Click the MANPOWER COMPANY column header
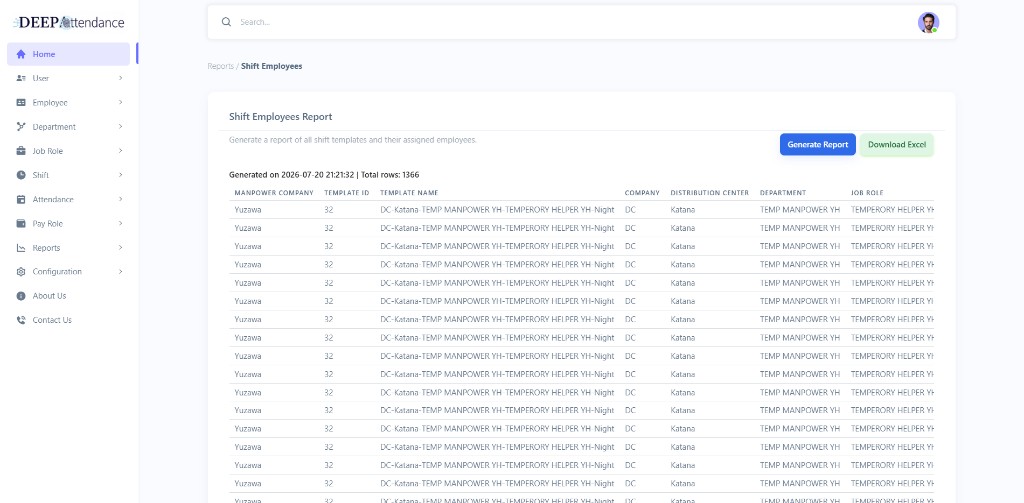The image size is (1024, 503). pos(274,193)
